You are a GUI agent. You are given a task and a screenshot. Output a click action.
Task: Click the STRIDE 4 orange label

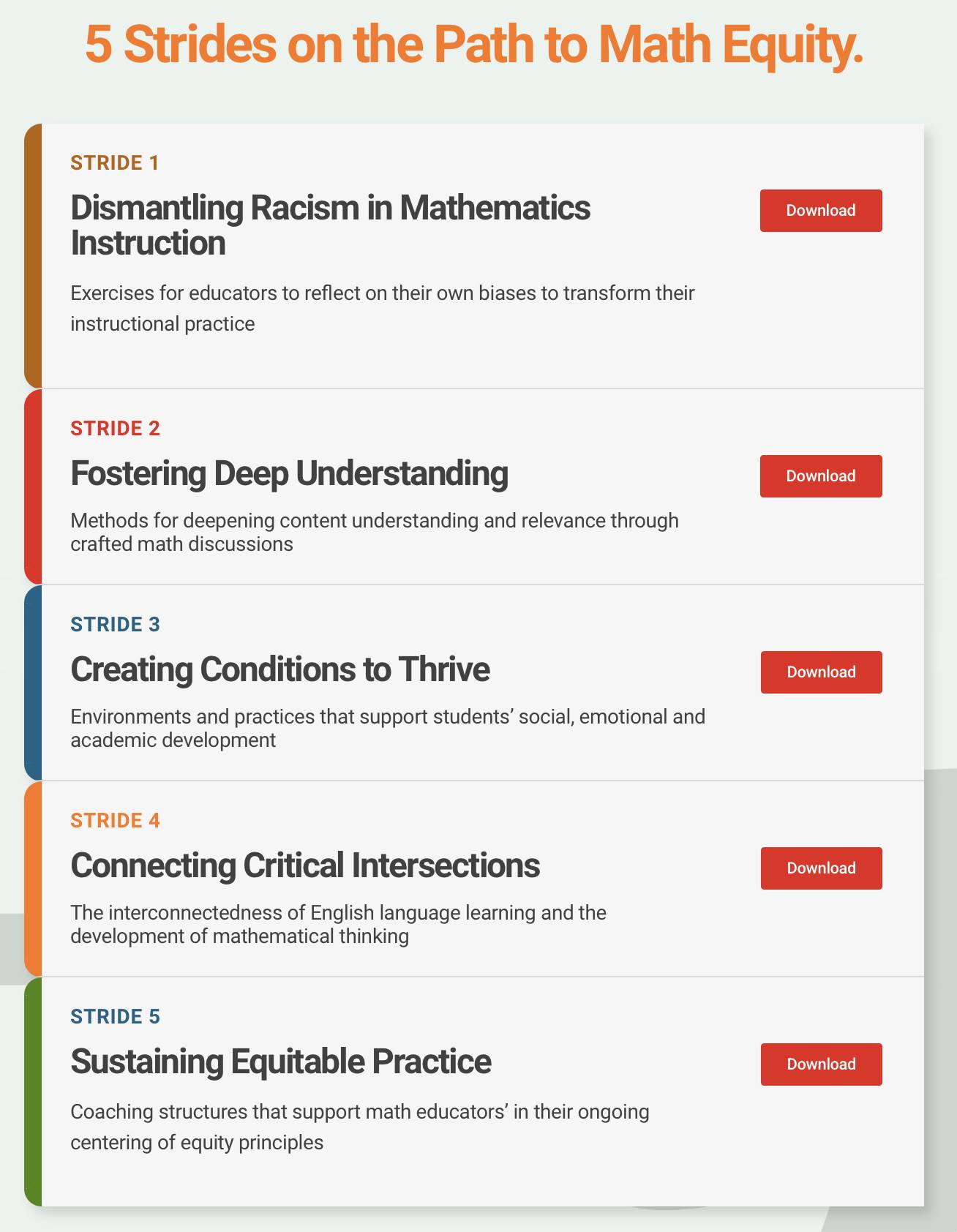115,820
